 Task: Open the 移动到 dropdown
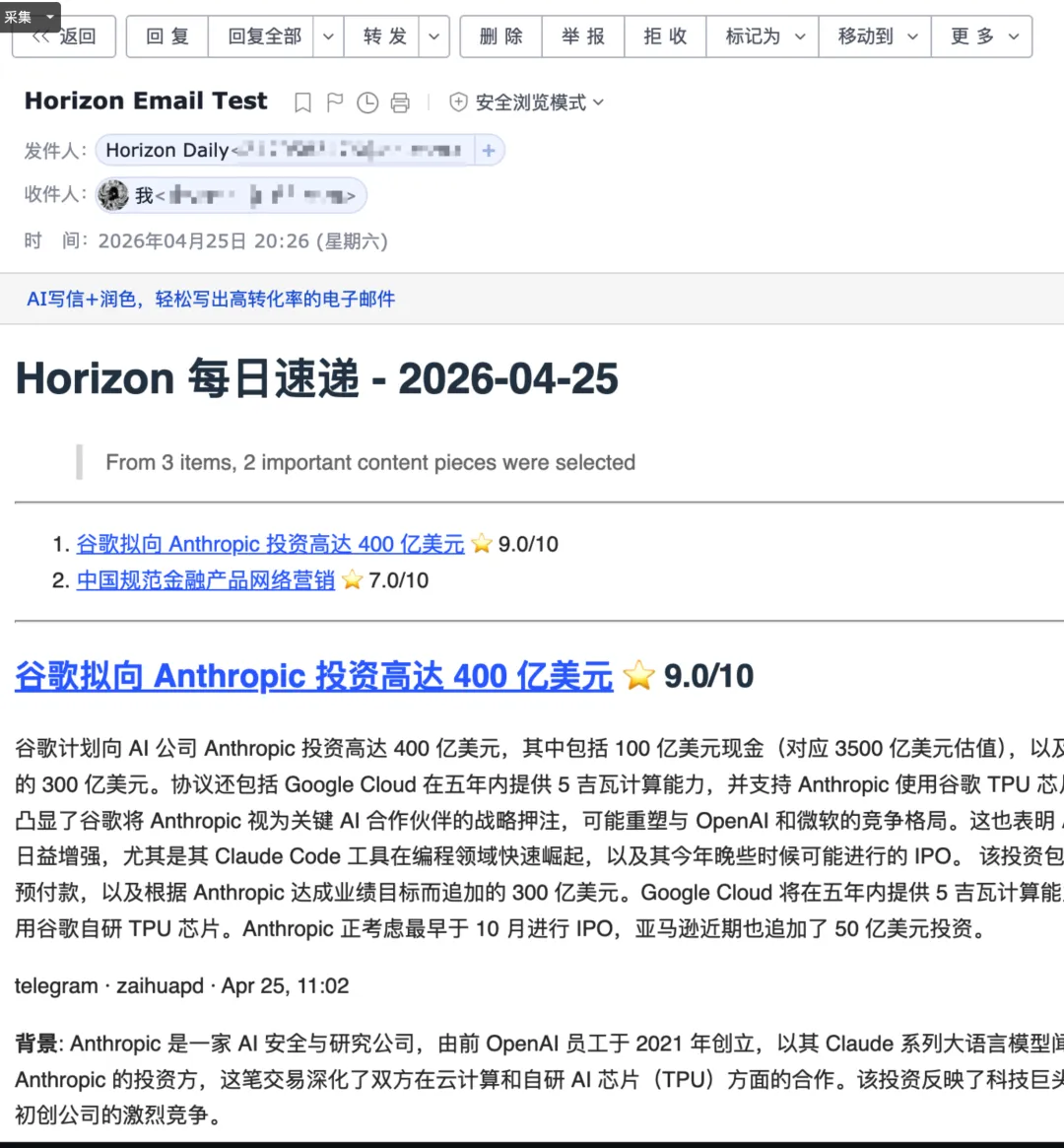(875, 36)
